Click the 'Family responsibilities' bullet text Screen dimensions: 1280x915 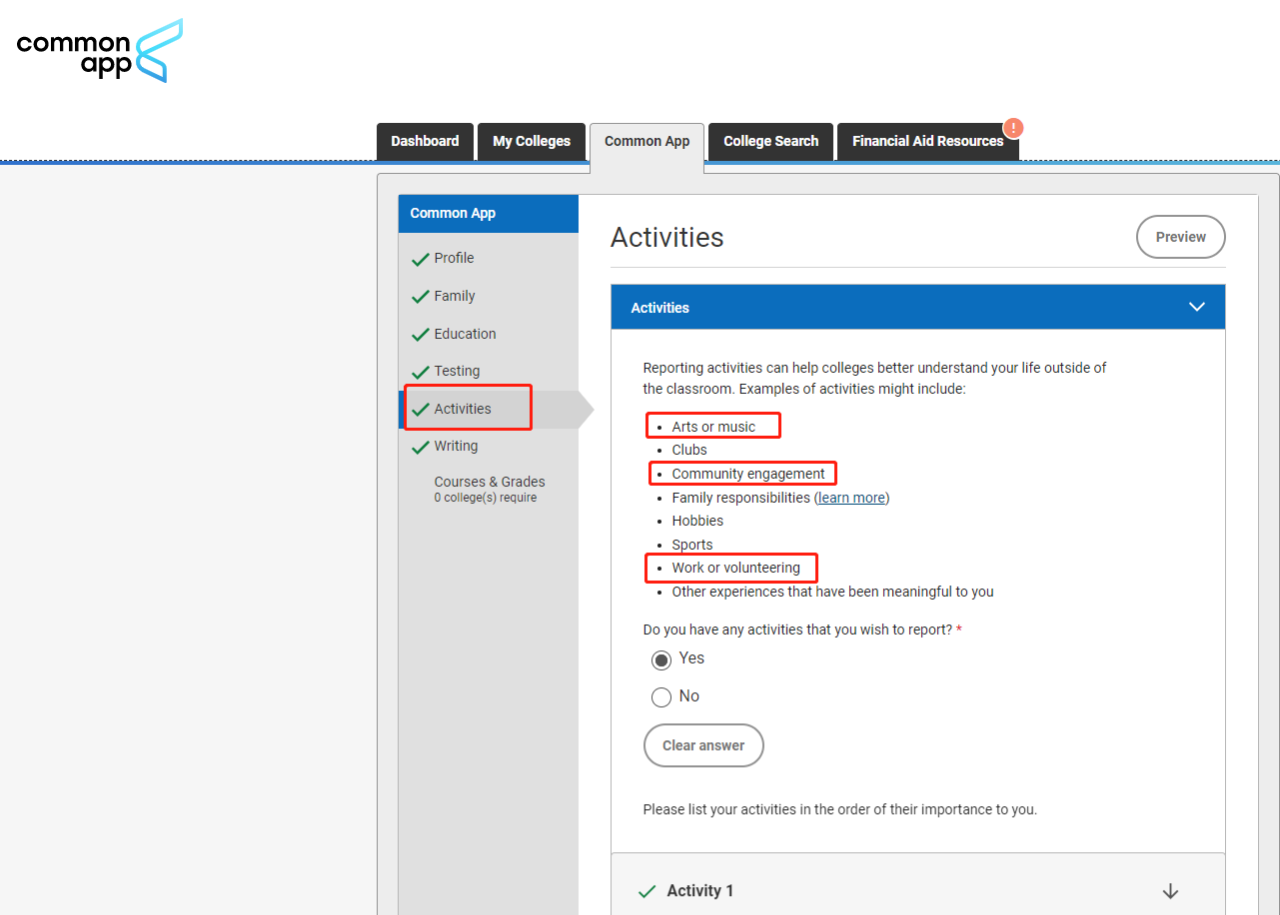point(741,498)
